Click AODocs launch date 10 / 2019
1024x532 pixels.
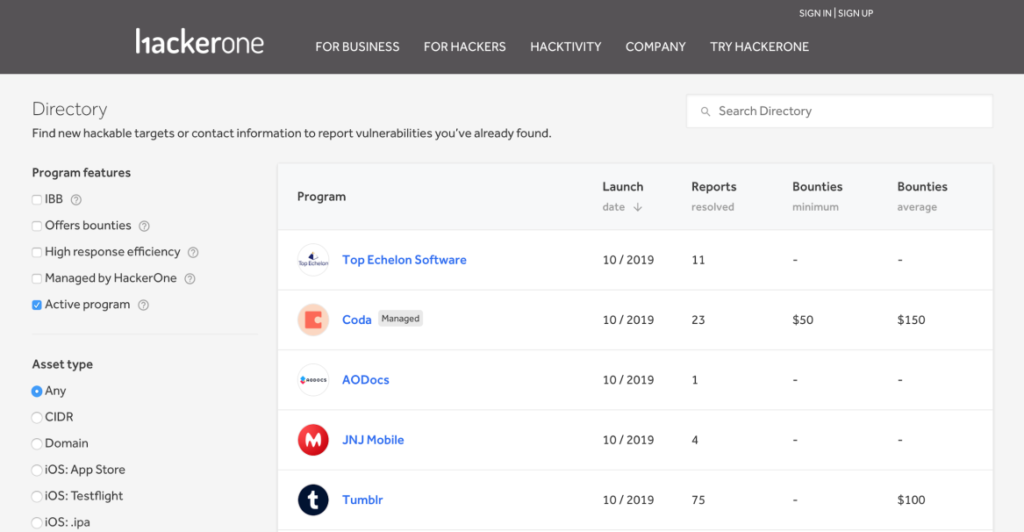point(628,380)
